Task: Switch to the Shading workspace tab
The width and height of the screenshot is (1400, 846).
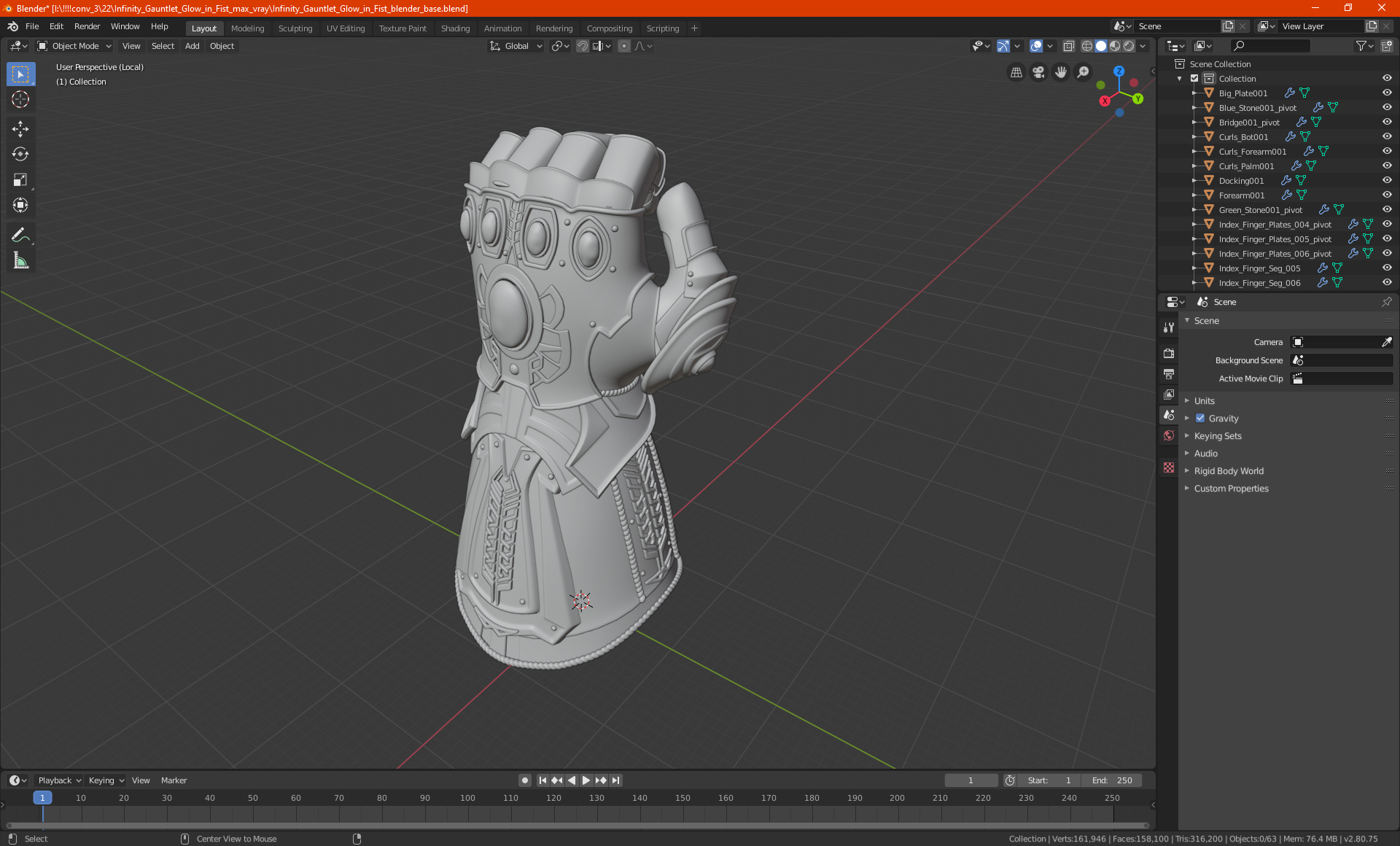Action: pos(455,28)
